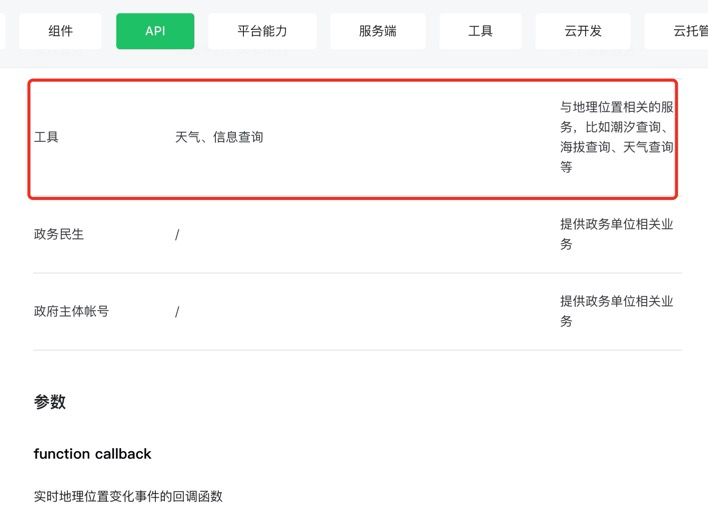
Task: Switch to the 工具 navigation tab
Action: tap(480, 31)
